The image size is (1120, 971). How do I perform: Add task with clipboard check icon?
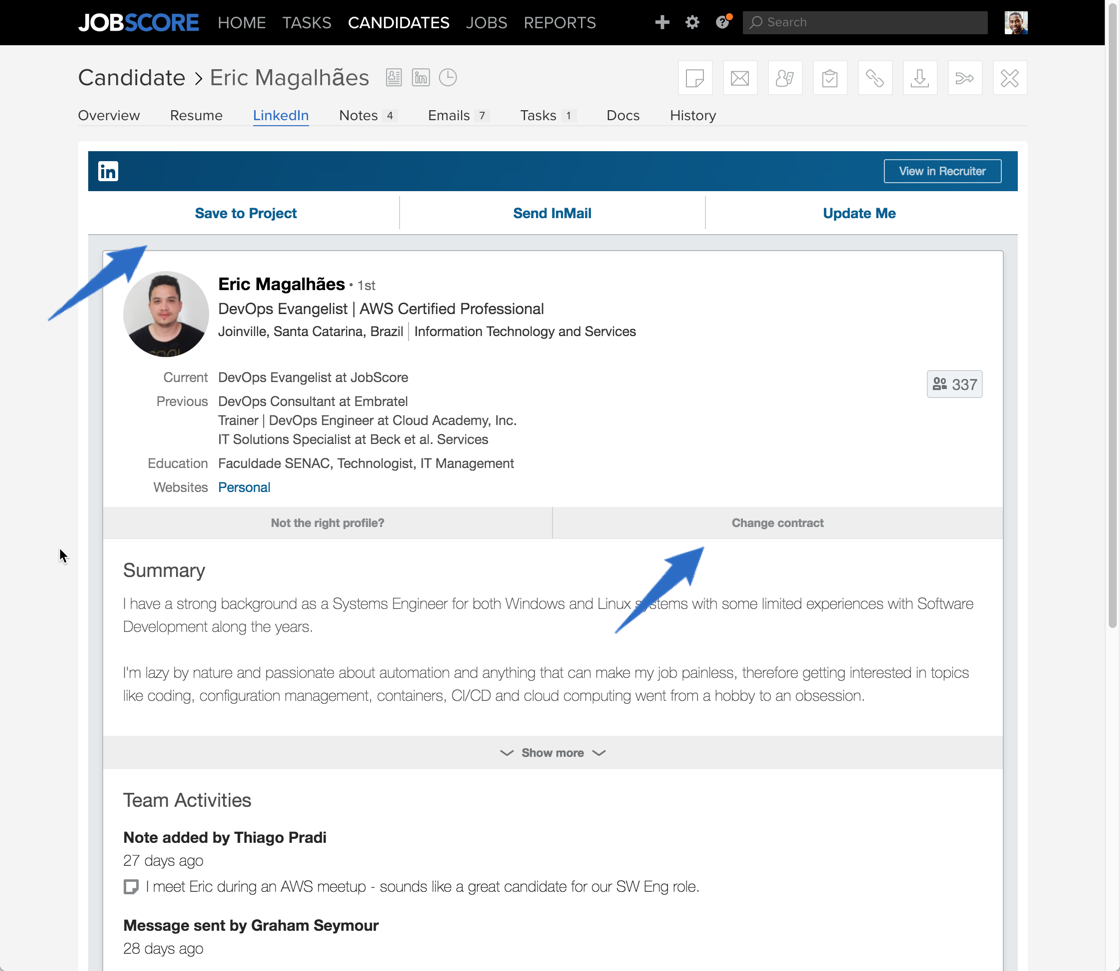point(830,78)
